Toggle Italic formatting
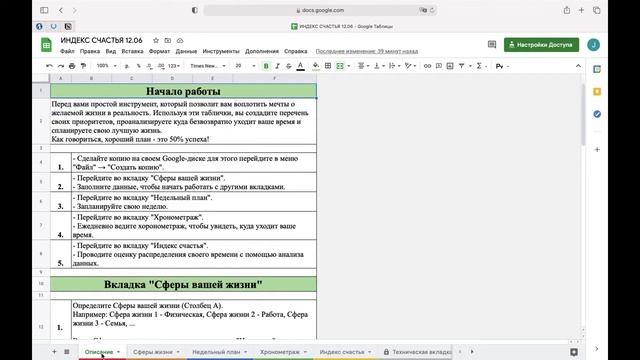Viewport: 640px width, 360px height. point(277,66)
